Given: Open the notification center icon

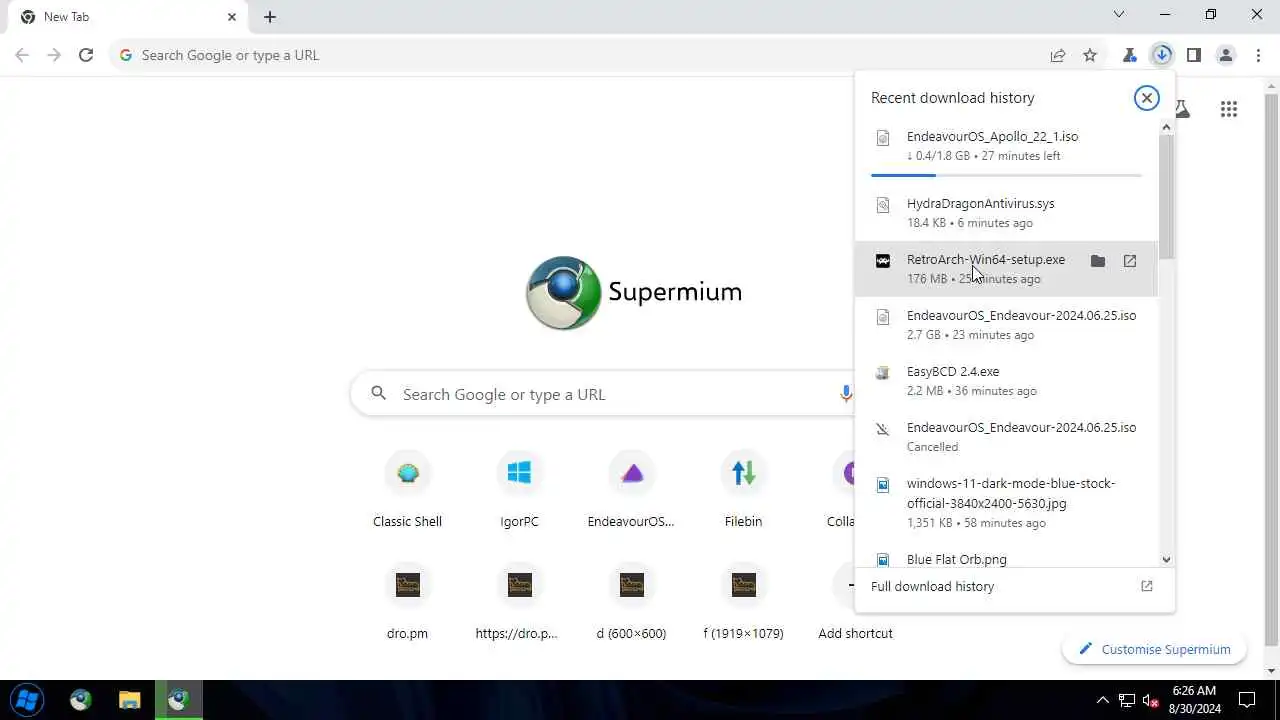Looking at the screenshot, I should (1247, 700).
